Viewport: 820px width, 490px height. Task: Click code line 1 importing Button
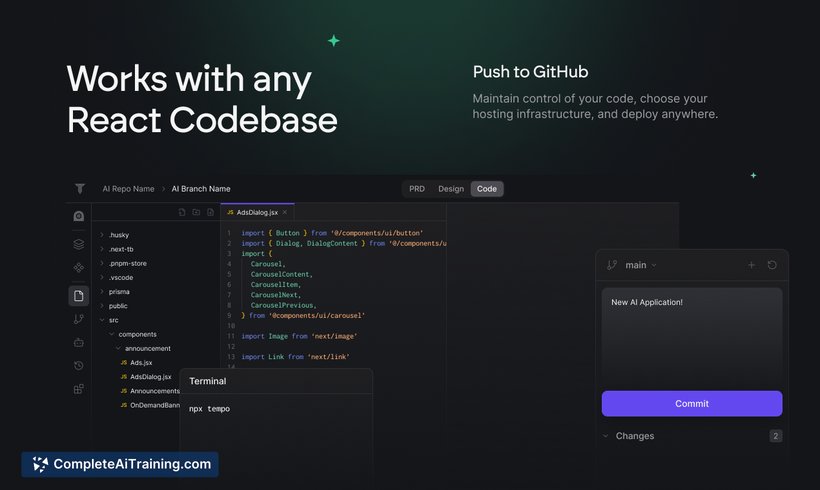[x=332, y=233]
